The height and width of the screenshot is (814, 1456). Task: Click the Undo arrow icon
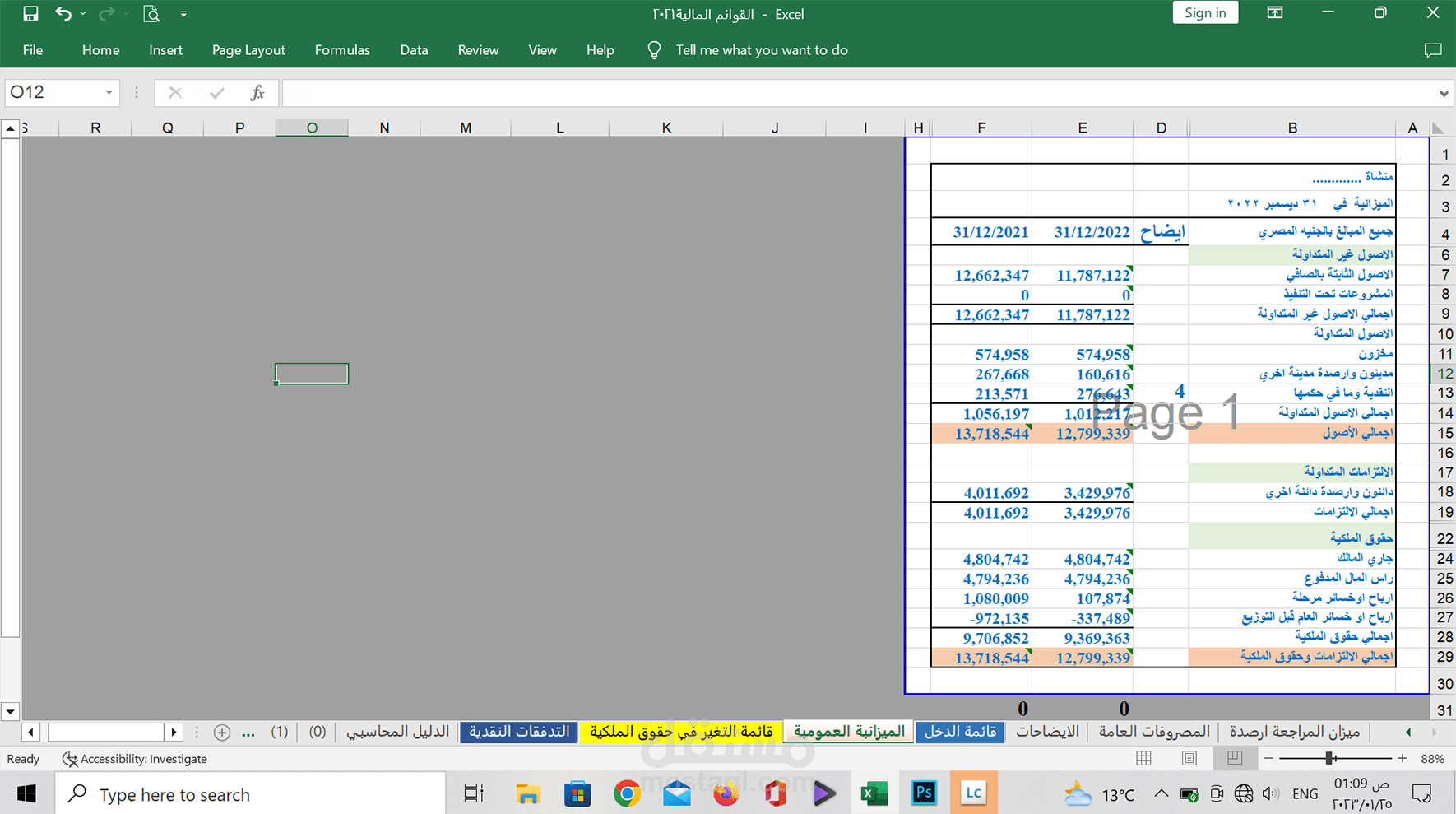coord(63,14)
